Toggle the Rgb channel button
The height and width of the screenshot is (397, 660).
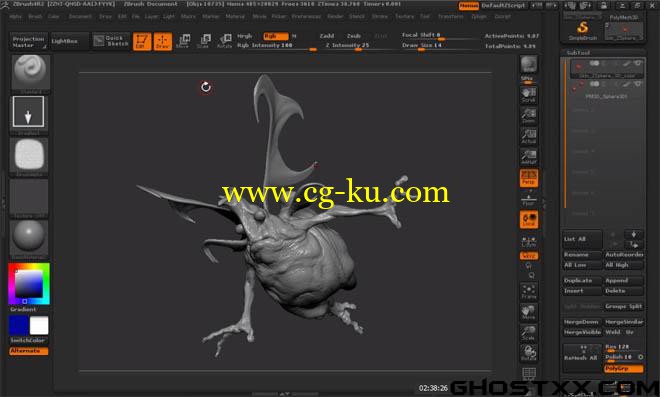(x=276, y=36)
